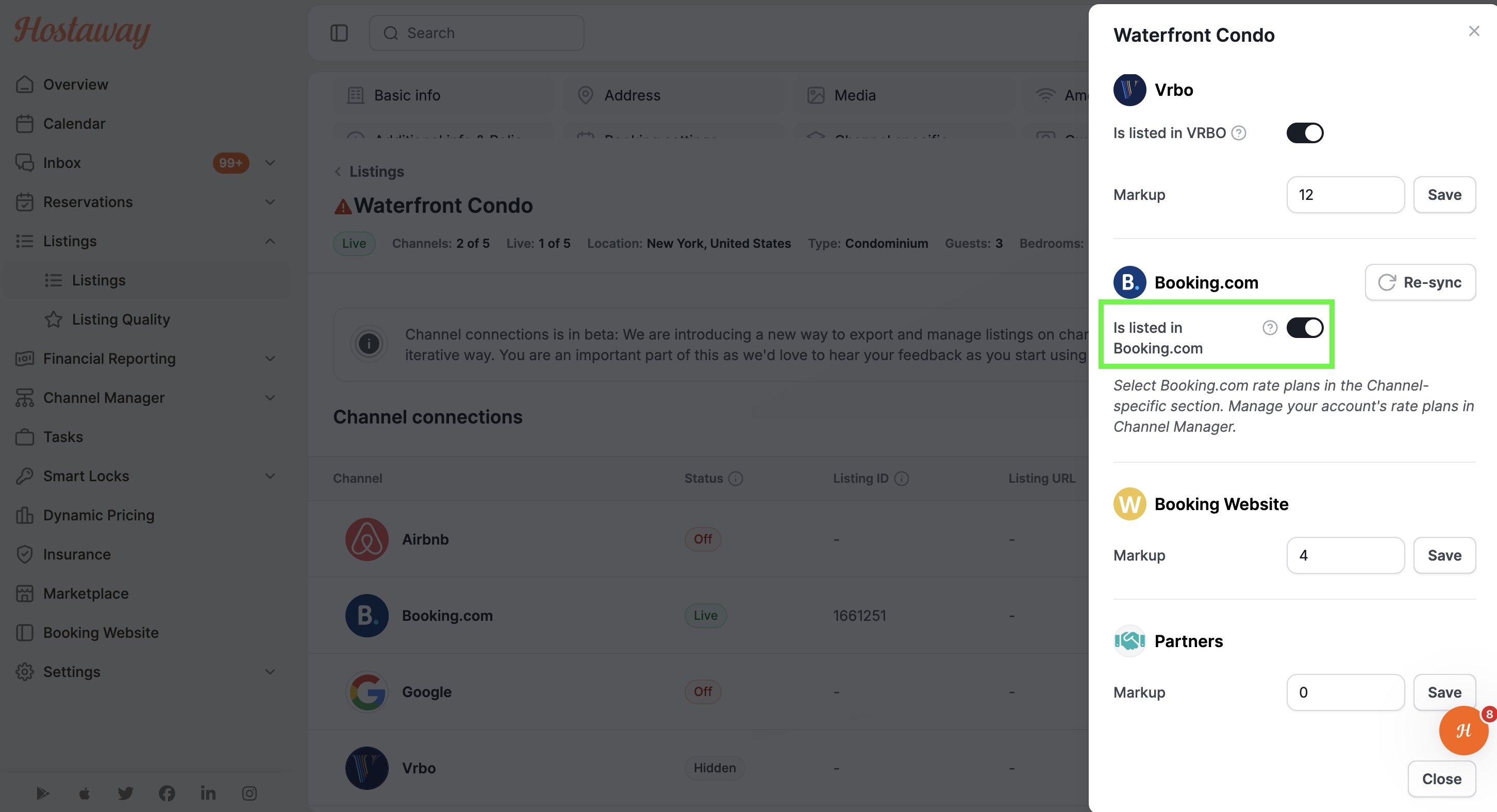
Task: Save the Vrbo markup value
Action: 1444,195
